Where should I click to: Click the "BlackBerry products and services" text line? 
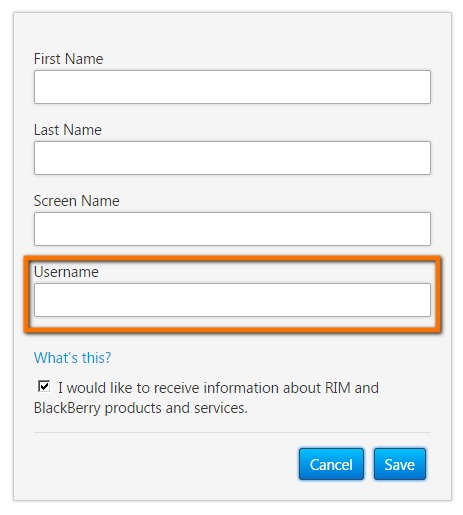coord(140,408)
